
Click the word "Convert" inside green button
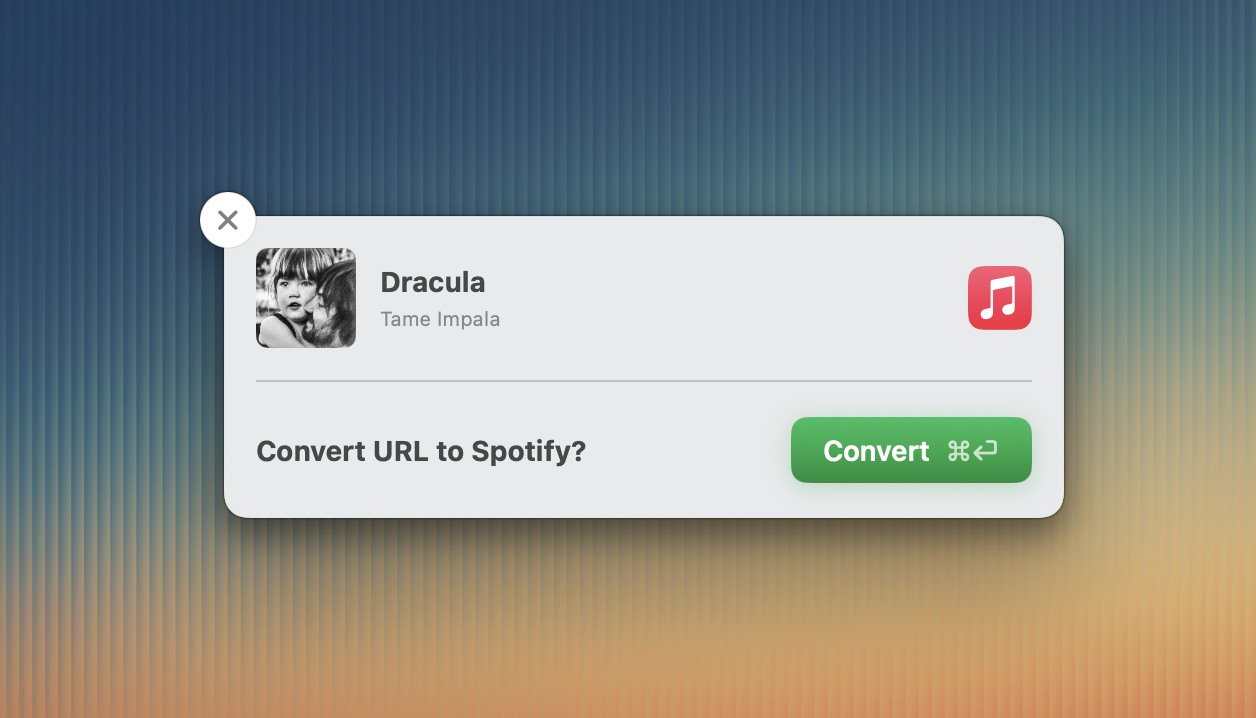click(876, 451)
